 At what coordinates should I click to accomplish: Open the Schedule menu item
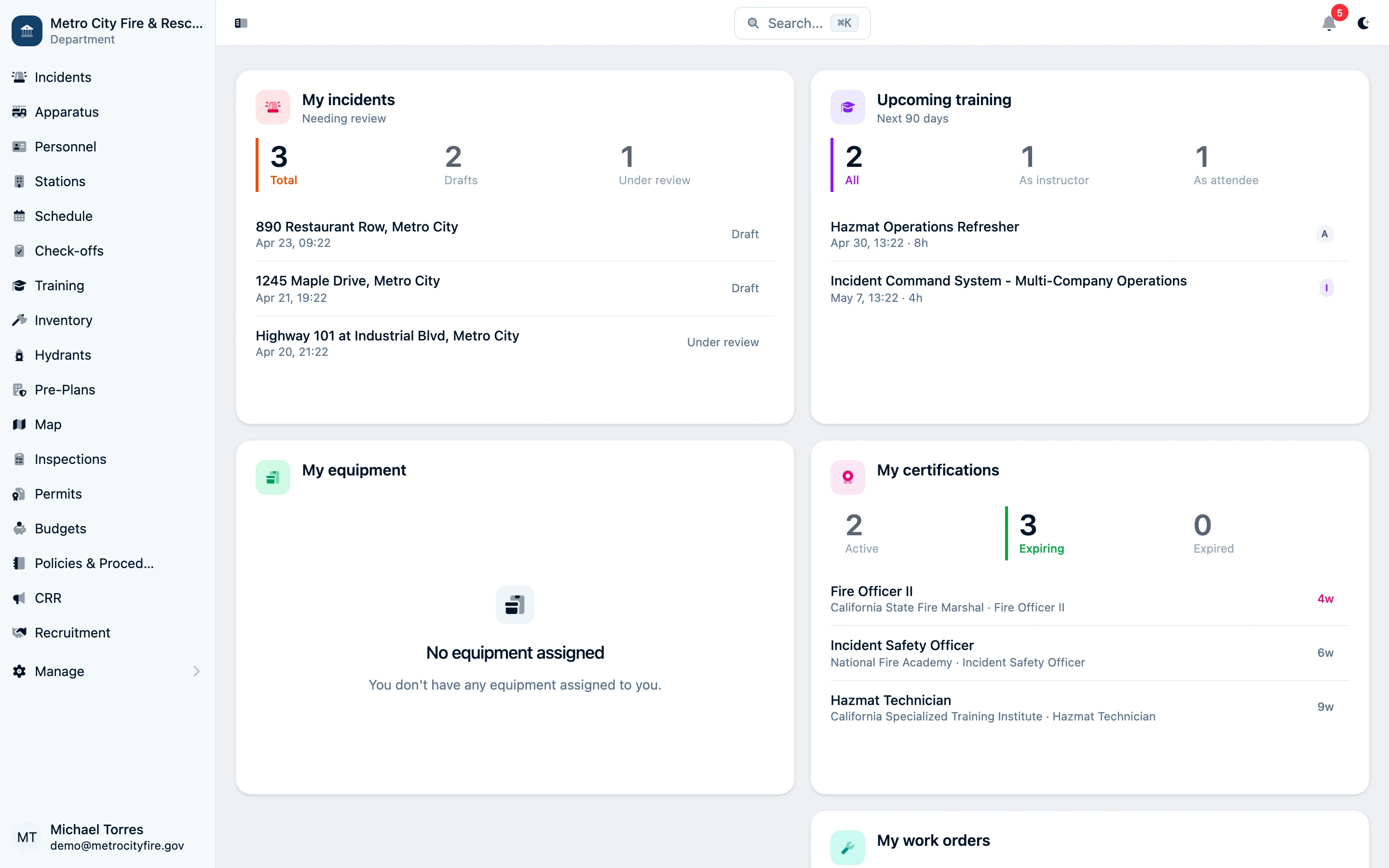coord(63,216)
